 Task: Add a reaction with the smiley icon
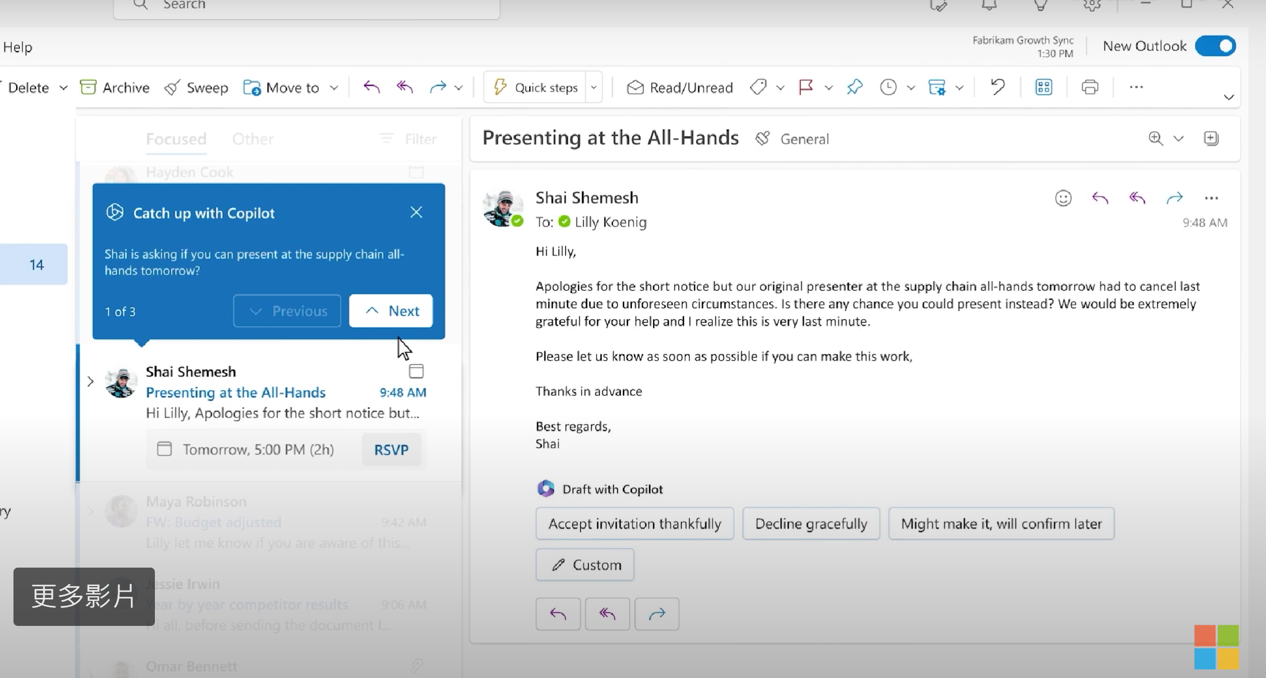click(1063, 198)
